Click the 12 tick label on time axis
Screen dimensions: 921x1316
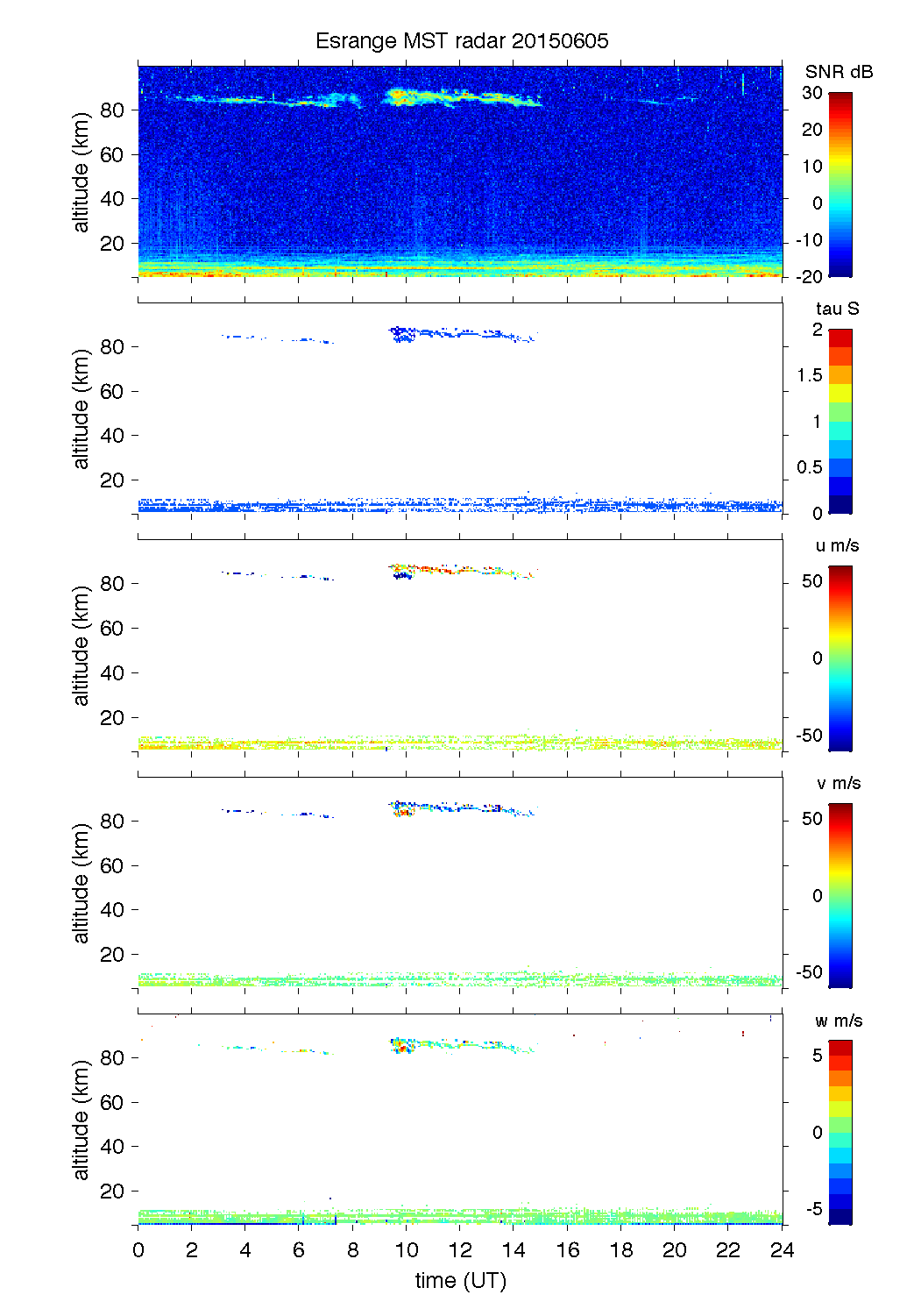[x=460, y=1250]
